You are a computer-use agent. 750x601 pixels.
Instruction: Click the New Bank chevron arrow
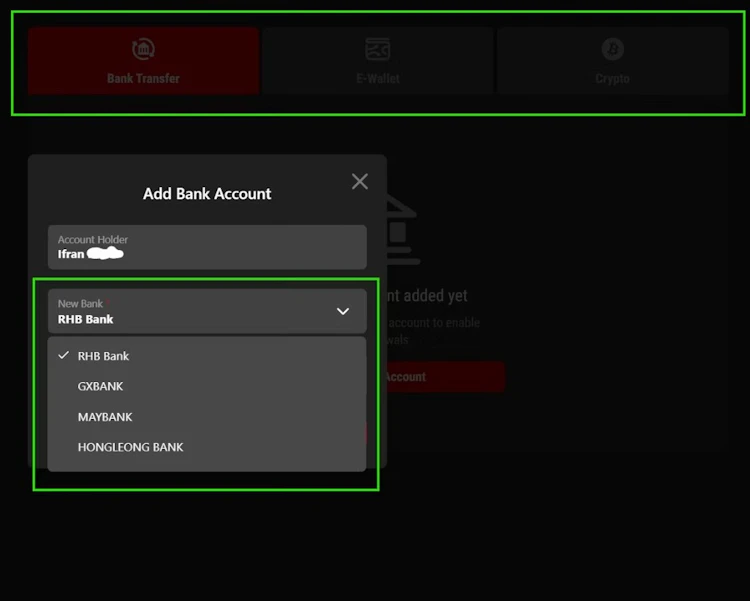[343, 312]
